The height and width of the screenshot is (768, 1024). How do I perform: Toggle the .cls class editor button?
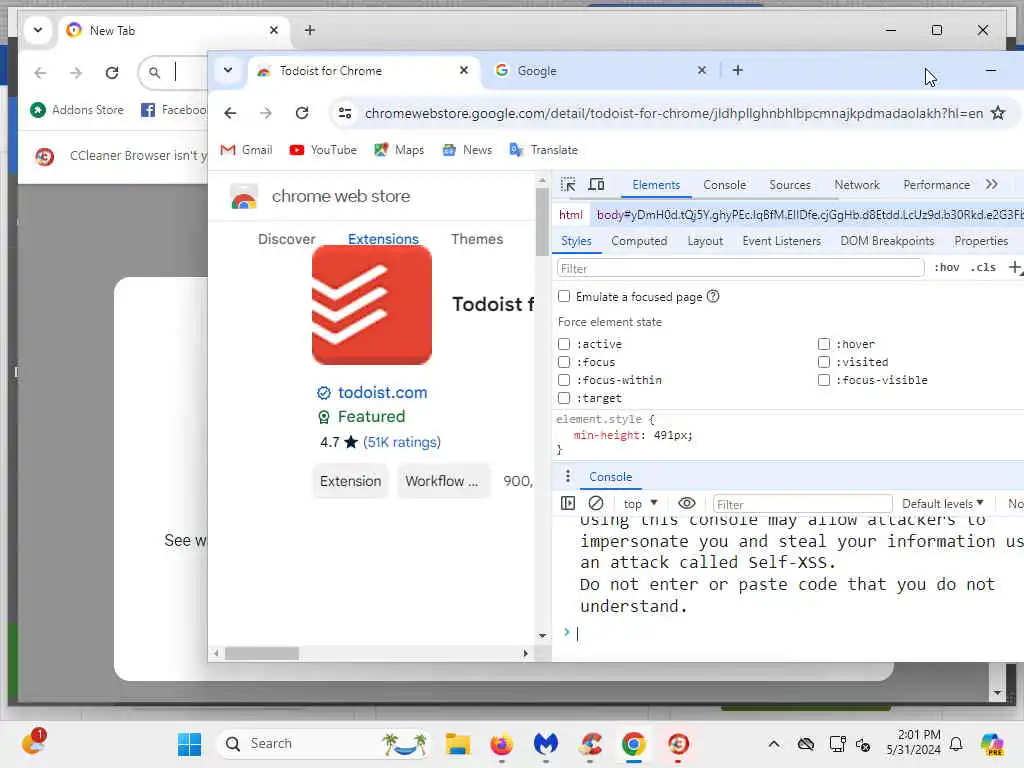[x=983, y=267]
